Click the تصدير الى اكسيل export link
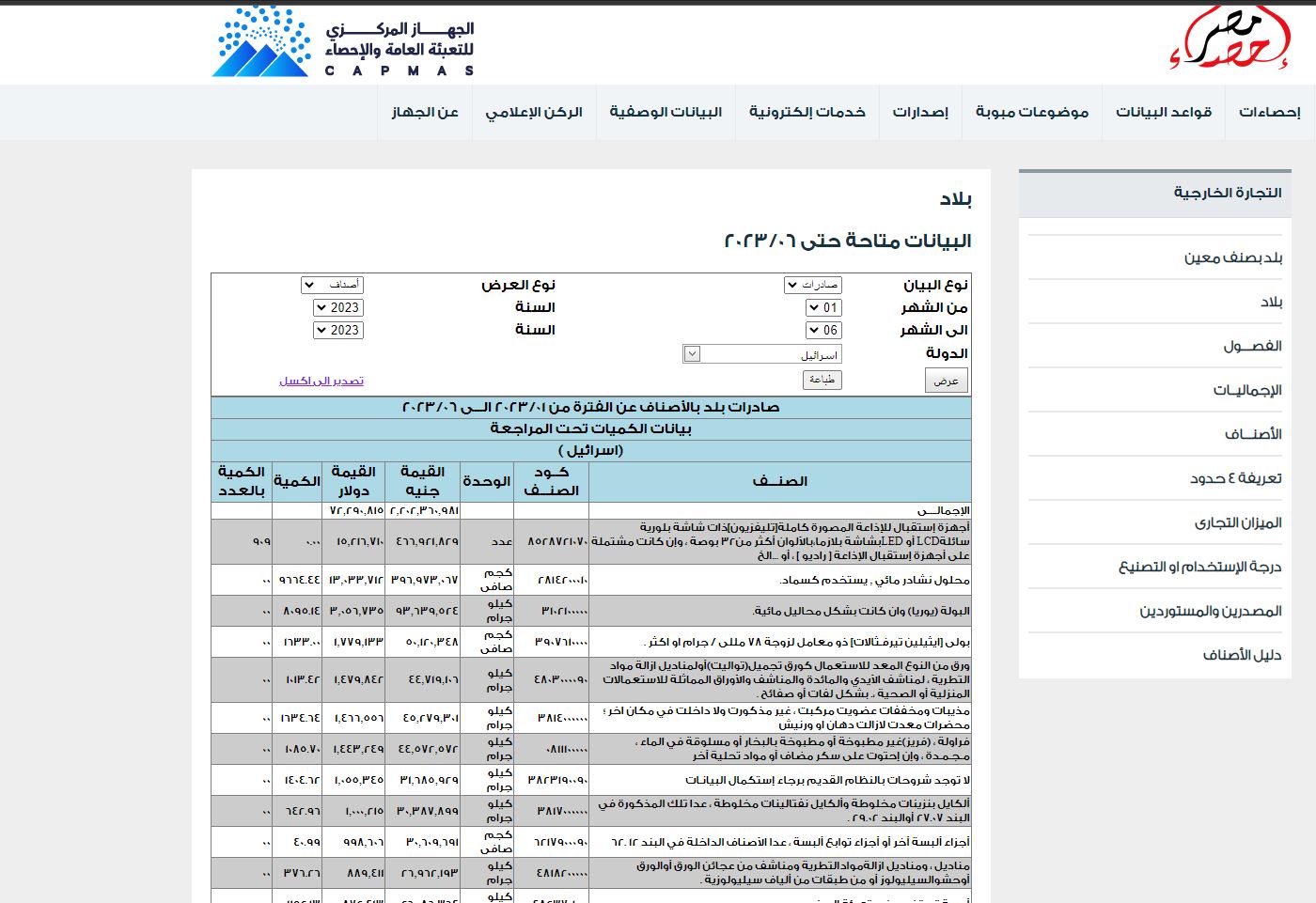 pos(321,381)
